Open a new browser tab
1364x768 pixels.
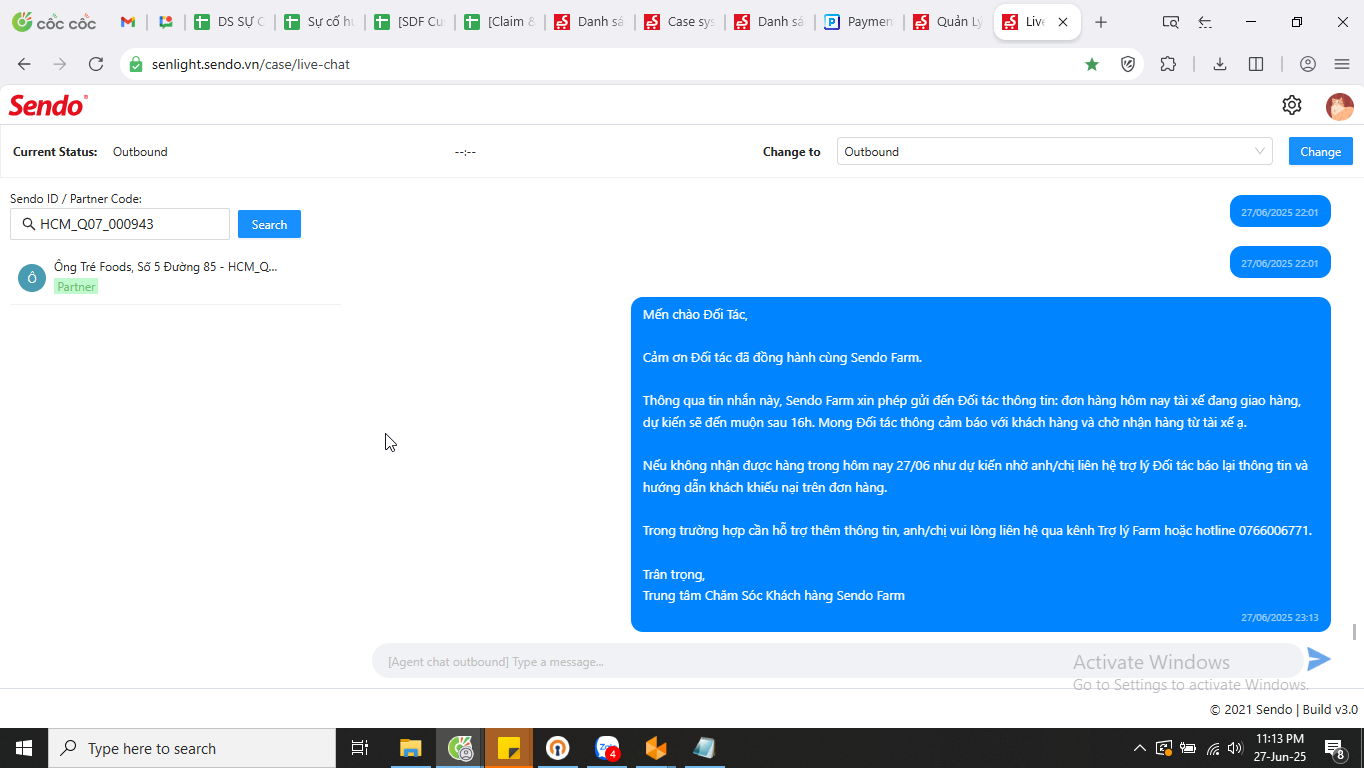coord(1101,22)
